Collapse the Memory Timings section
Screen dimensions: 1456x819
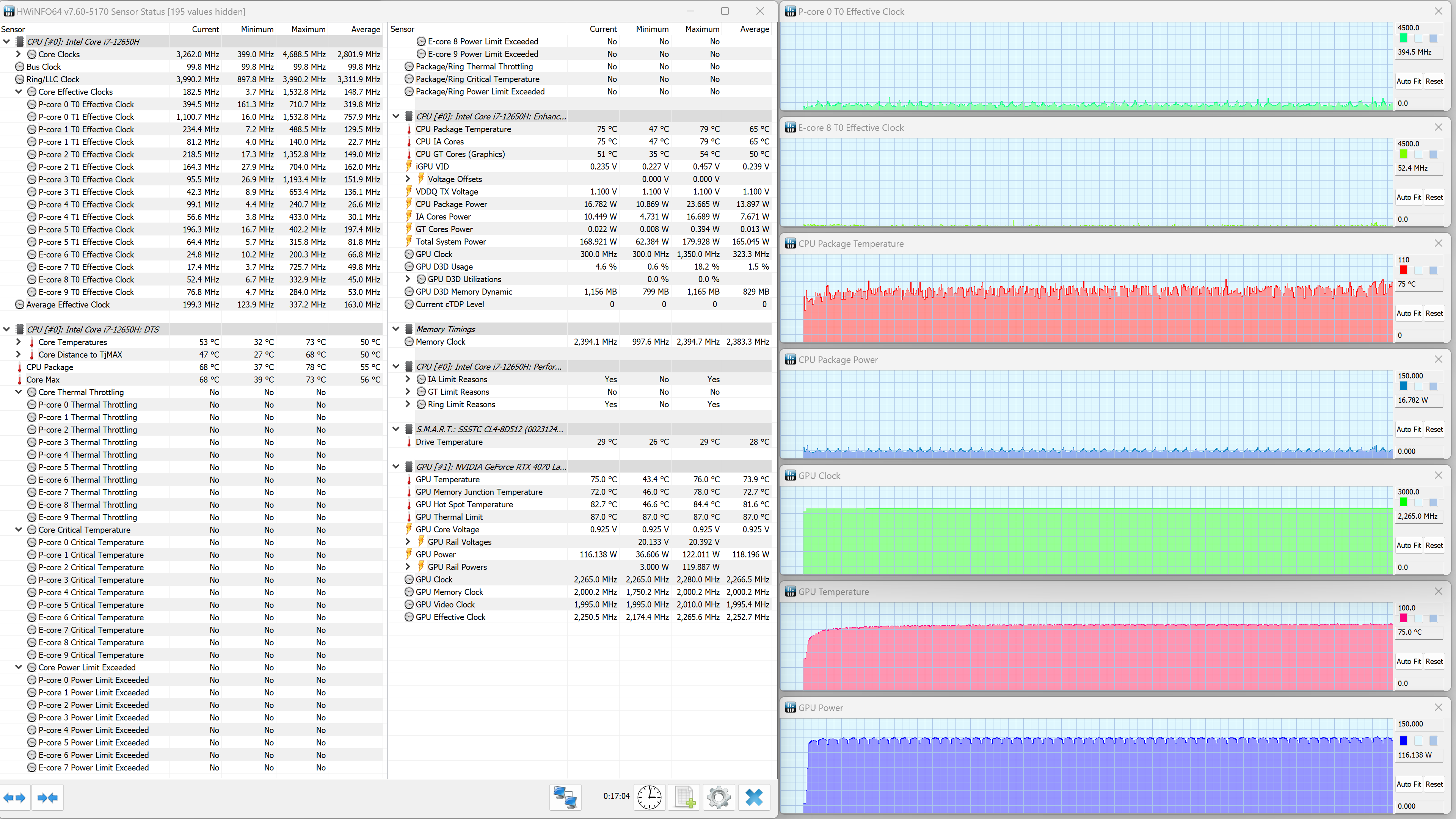coord(396,329)
